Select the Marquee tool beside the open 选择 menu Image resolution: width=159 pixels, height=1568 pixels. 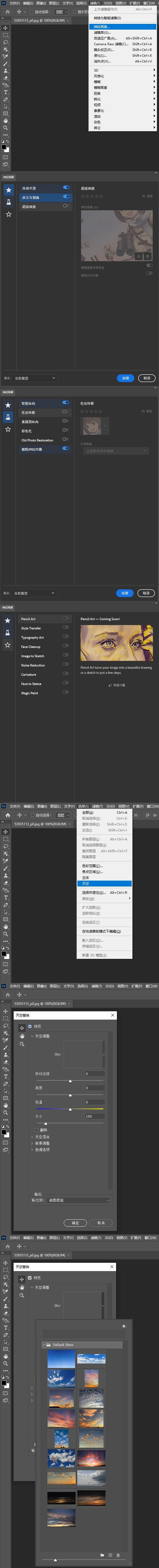tap(6, 839)
